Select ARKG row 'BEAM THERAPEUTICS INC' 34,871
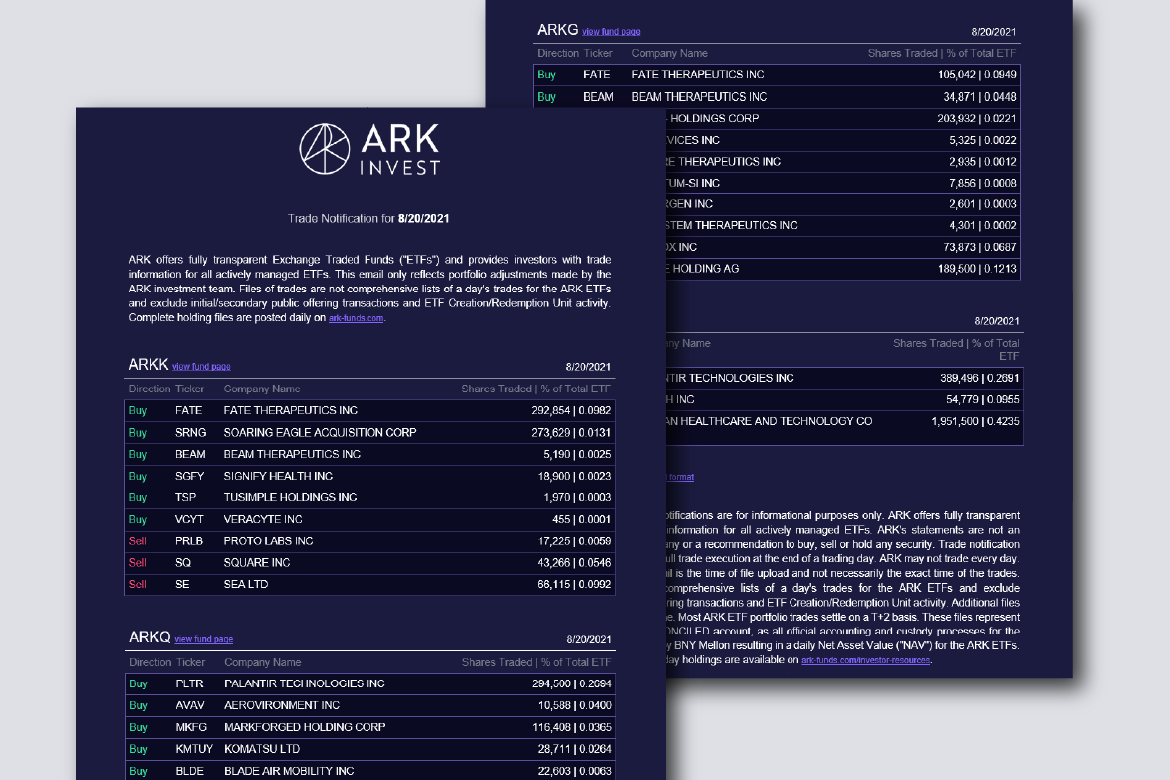Image resolution: width=1170 pixels, height=780 pixels. click(x=777, y=96)
